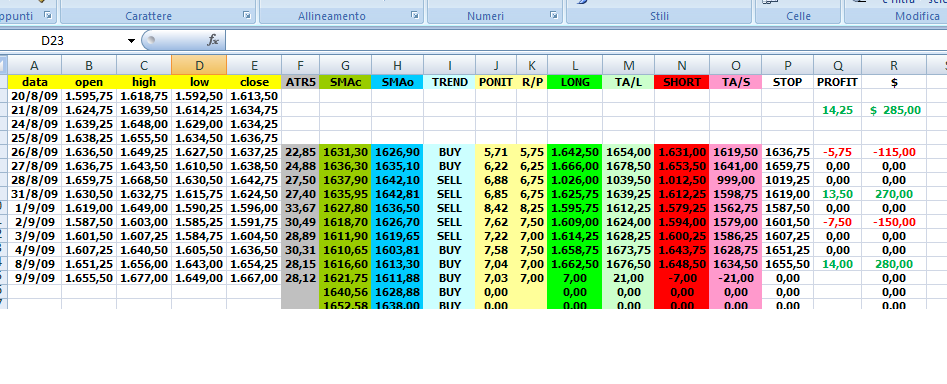This screenshot has width=947, height=384.
Task: Select the data header cell in column A
Action: click(x=34, y=82)
